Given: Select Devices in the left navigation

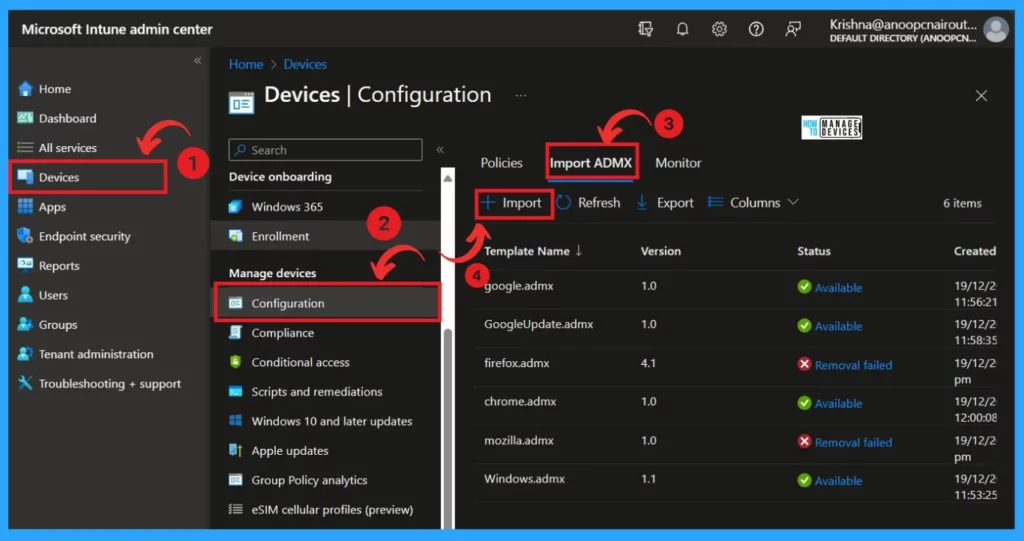Looking at the screenshot, I should pyautogui.click(x=88, y=177).
